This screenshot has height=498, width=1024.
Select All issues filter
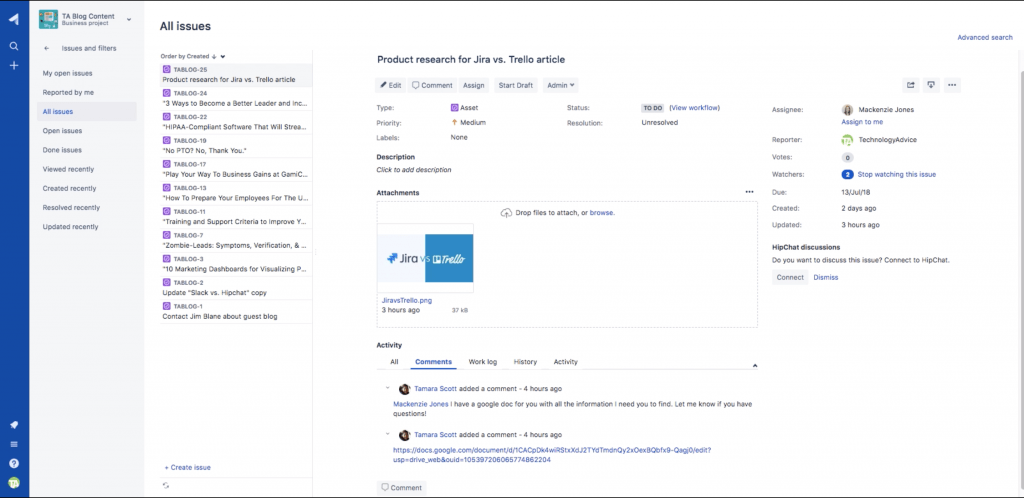pyautogui.click(x=87, y=112)
